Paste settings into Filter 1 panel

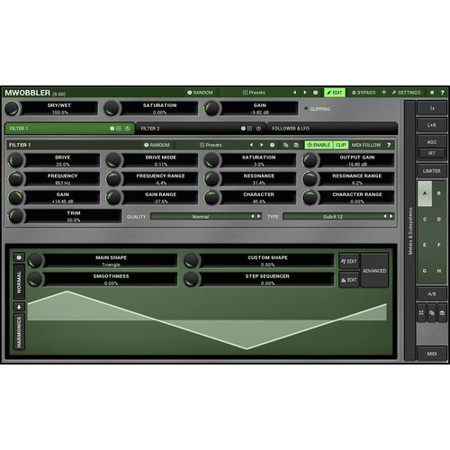pos(296,145)
